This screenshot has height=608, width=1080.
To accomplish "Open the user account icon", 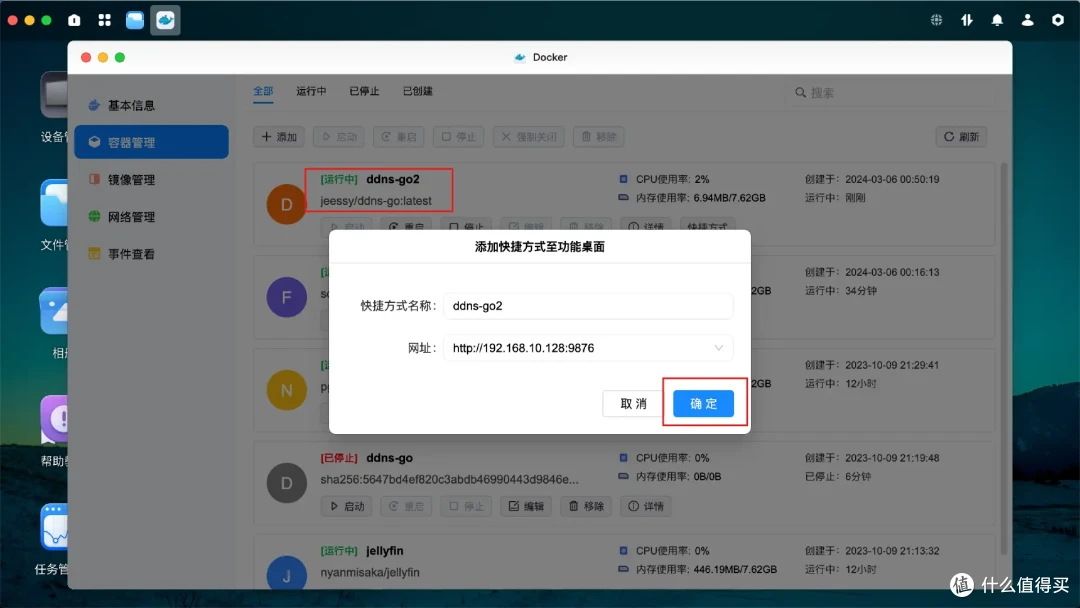I will (1027, 20).
